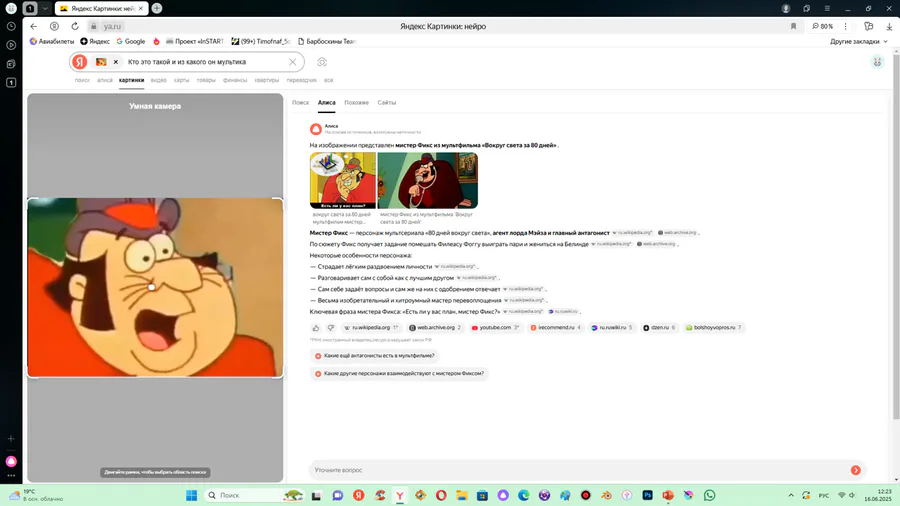Viewport: 900px width, 506px height.
Task: Open a new tab with the plus button
Action: click(x=157, y=8)
